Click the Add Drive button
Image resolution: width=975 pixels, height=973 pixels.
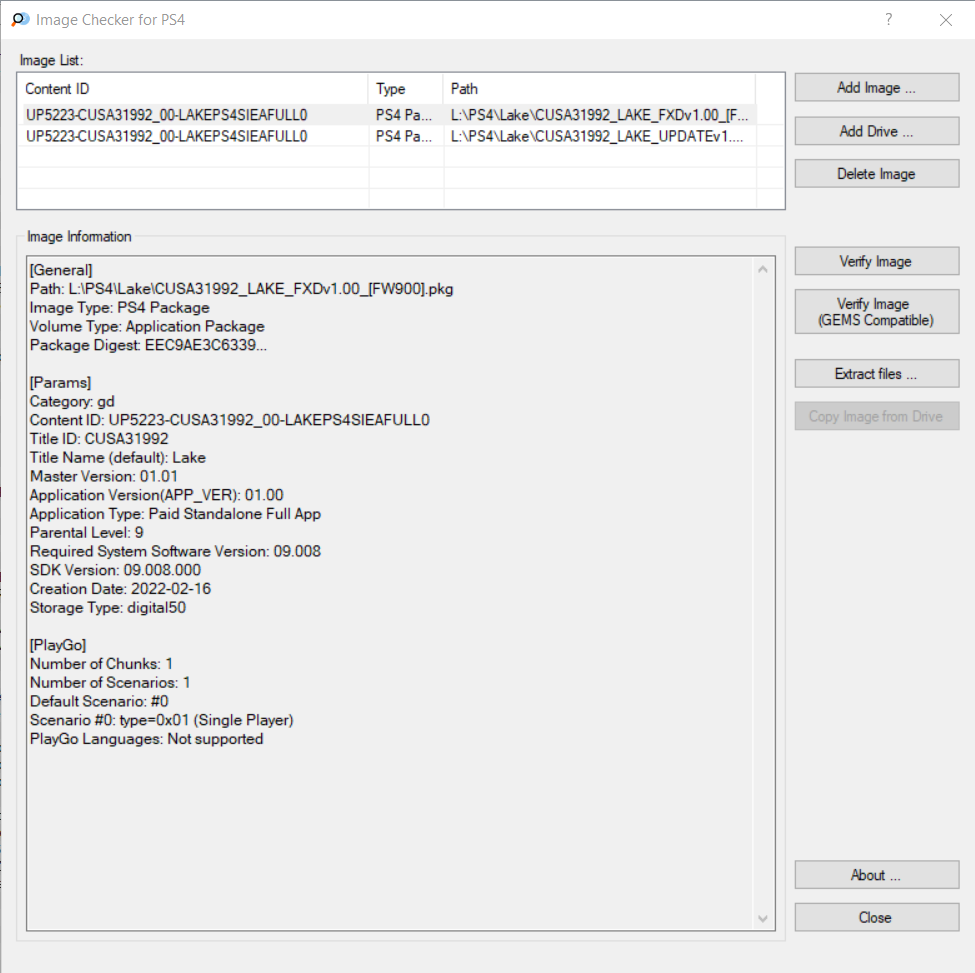point(876,131)
